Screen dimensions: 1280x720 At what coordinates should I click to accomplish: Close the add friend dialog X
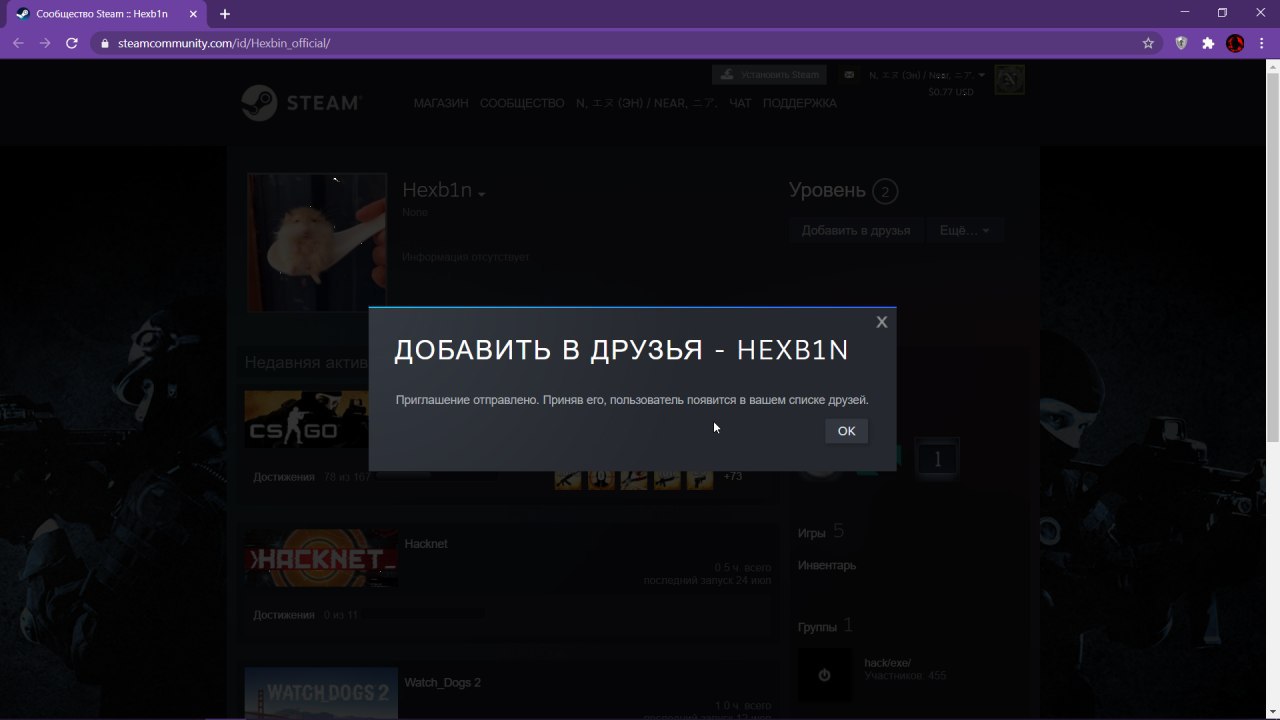881,322
